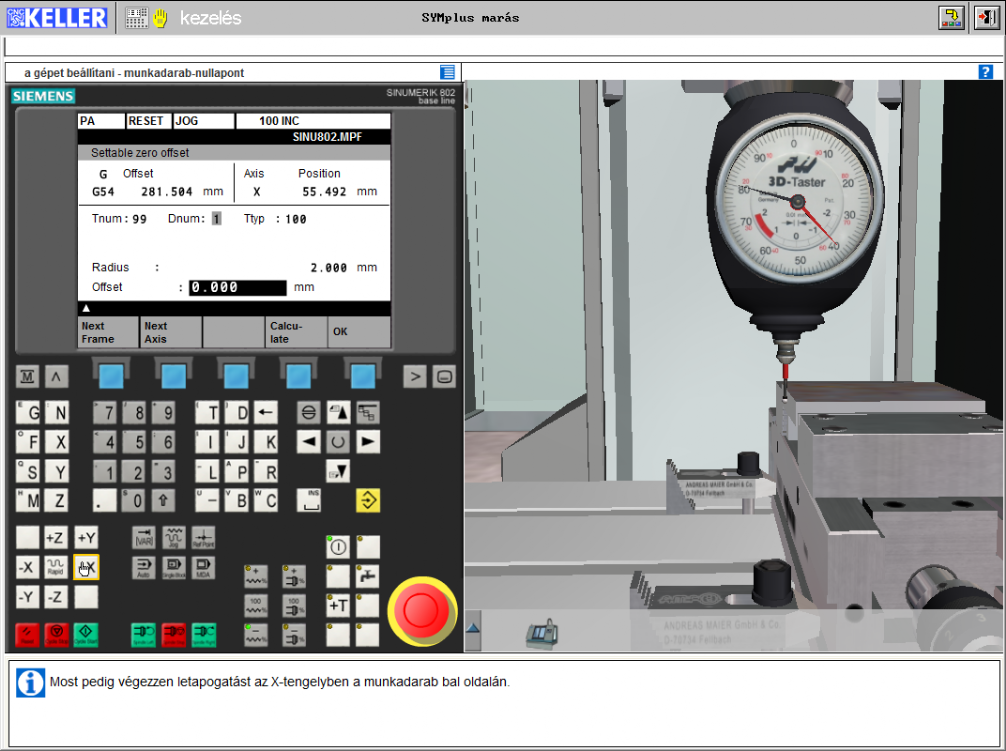Stop the spindle with red key

[174, 635]
